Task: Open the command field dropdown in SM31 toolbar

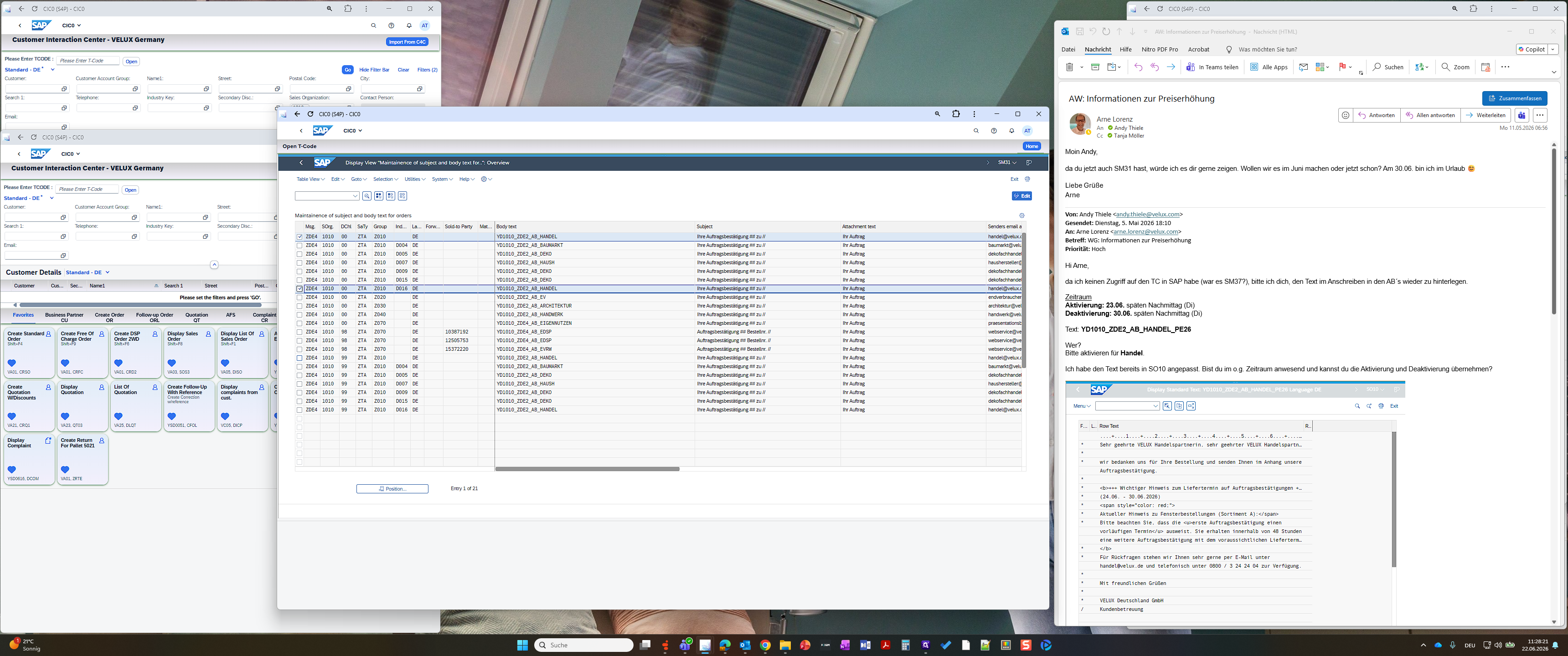Action: 355,196
